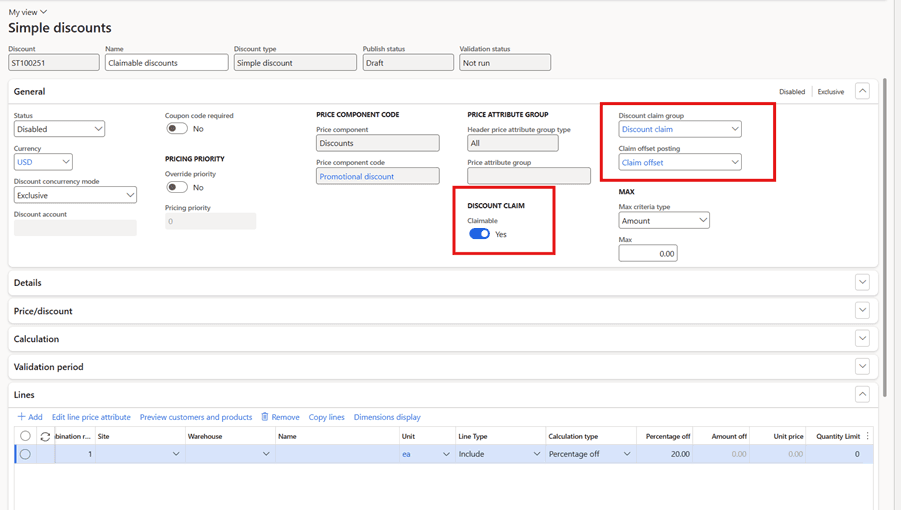901x510 pixels.
Task: Click the Publish status field Draft
Action: point(408,63)
